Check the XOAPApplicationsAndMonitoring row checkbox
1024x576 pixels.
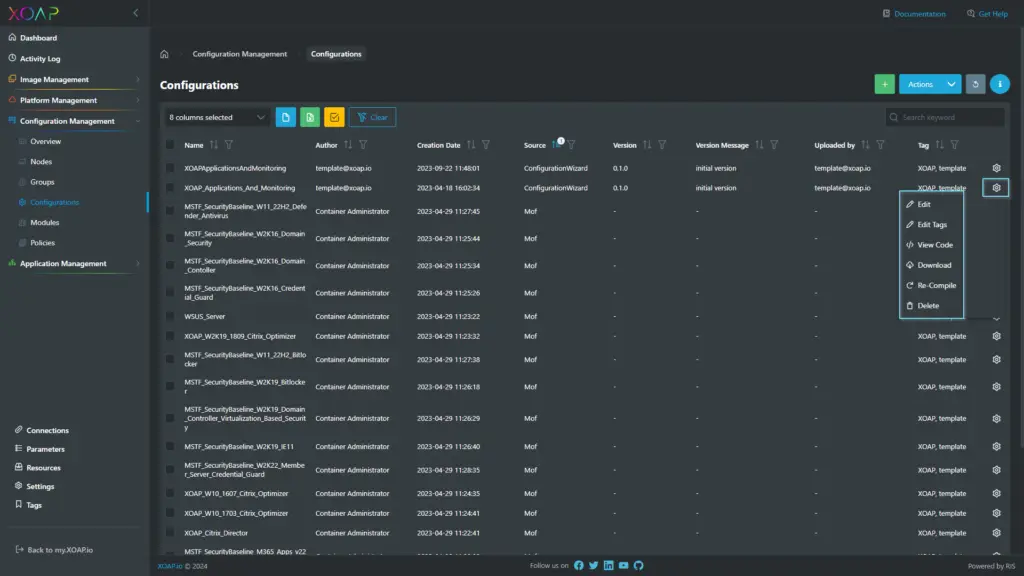coord(170,168)
